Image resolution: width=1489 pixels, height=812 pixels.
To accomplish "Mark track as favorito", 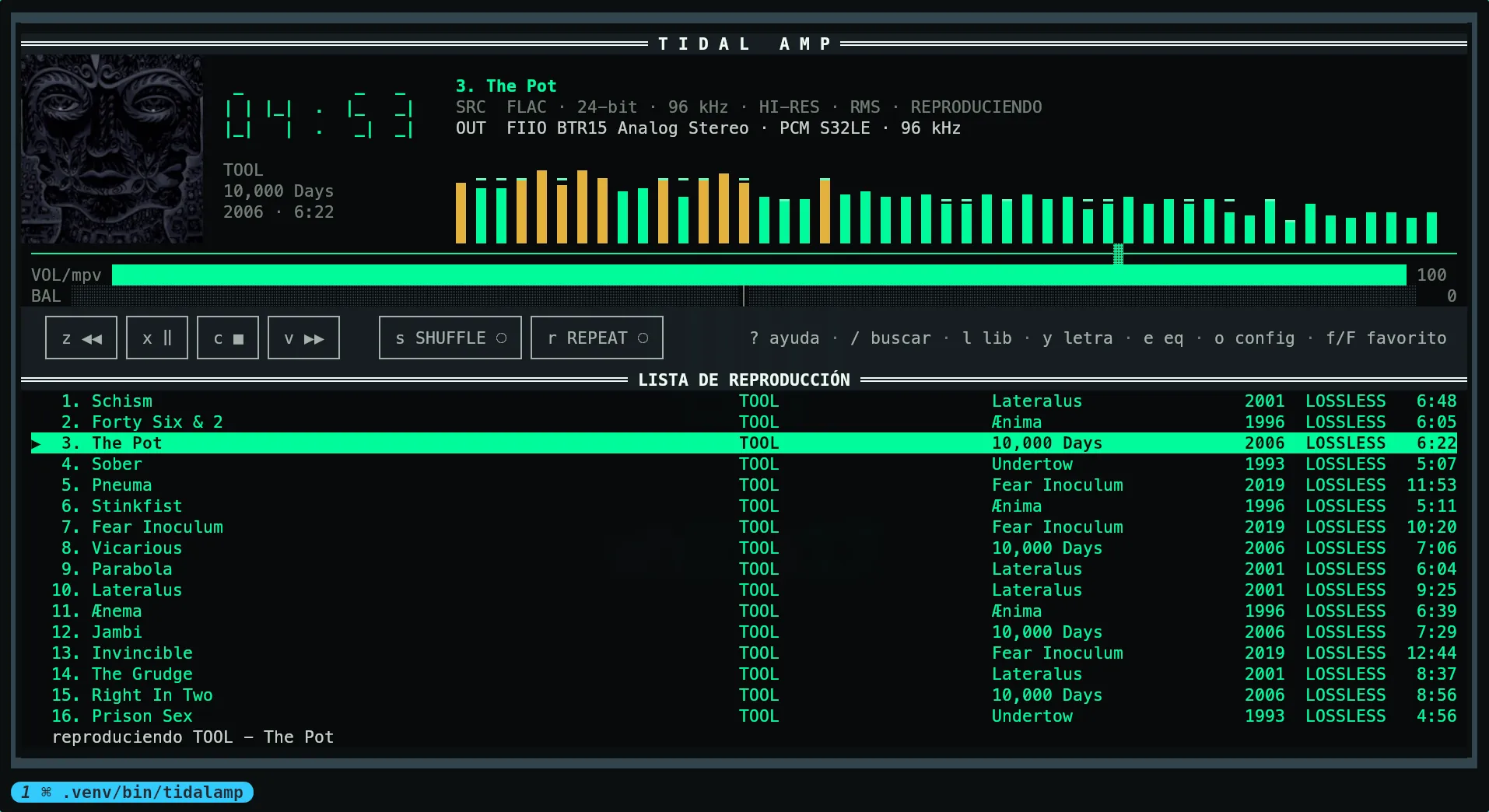I will coord(1386,338).
